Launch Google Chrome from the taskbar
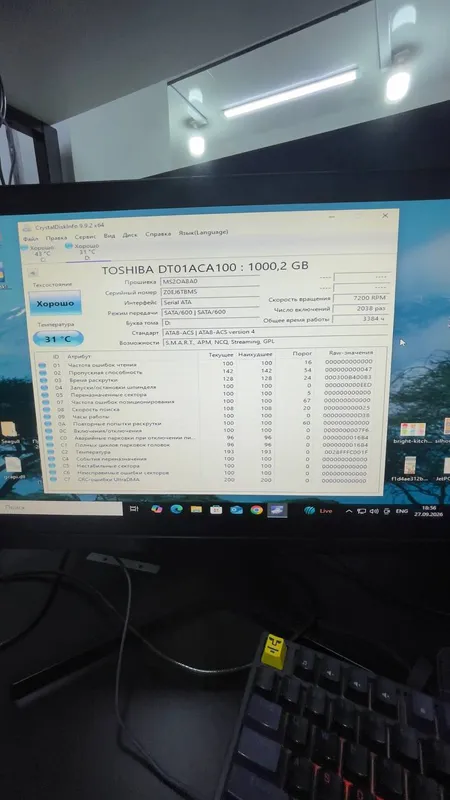 click(257, 510)
